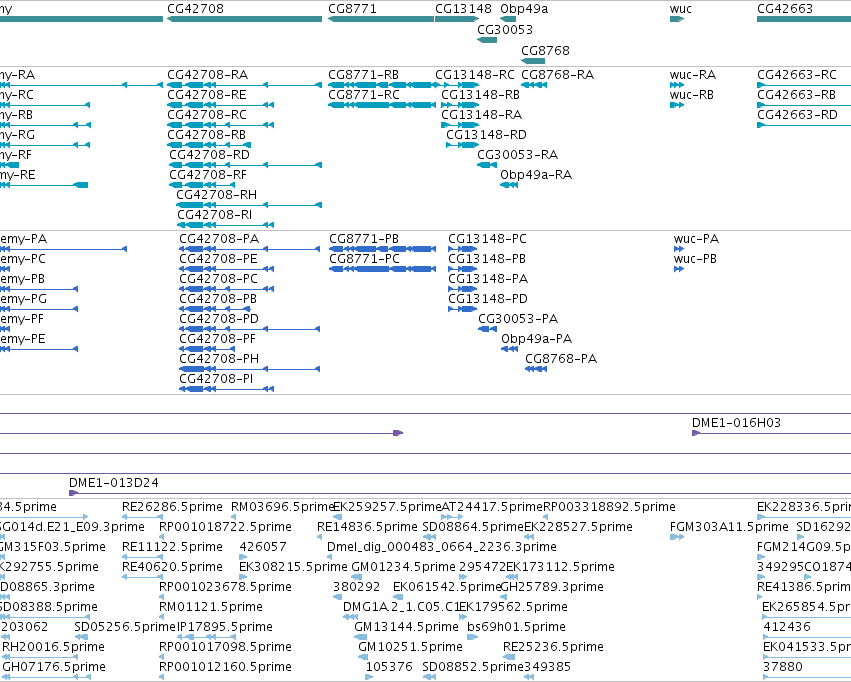Select the Obp49a gene glyph

(508, 19)
